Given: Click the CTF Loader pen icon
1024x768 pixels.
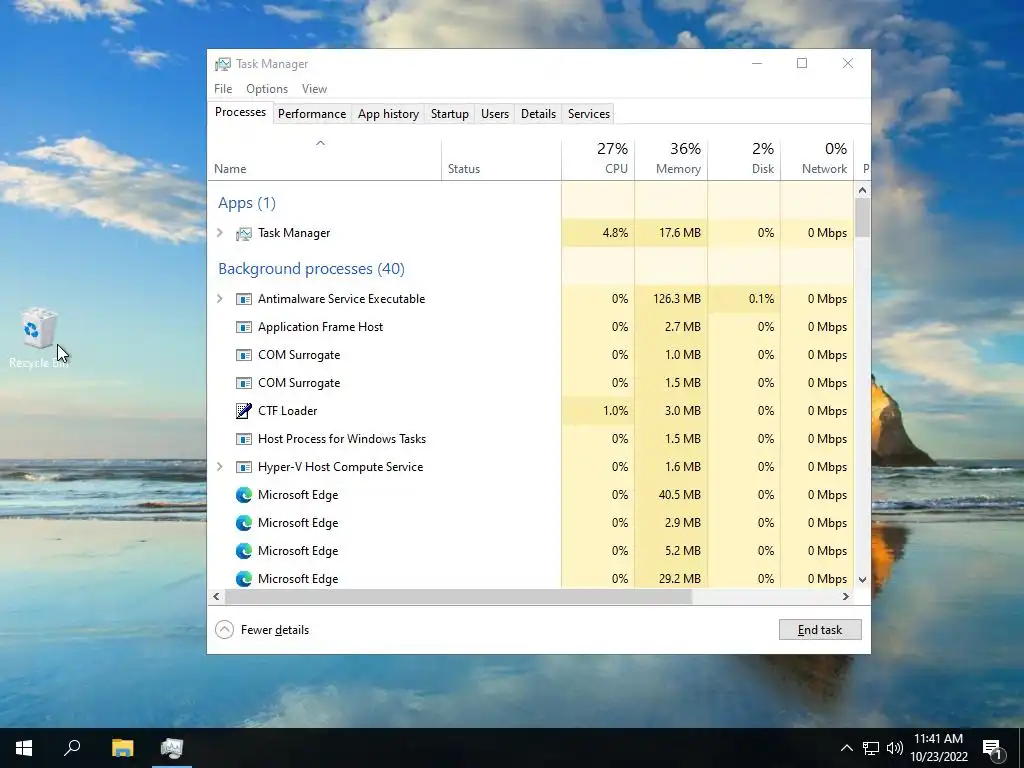Looking at the screenshot, I should click(x=244, y=411).
